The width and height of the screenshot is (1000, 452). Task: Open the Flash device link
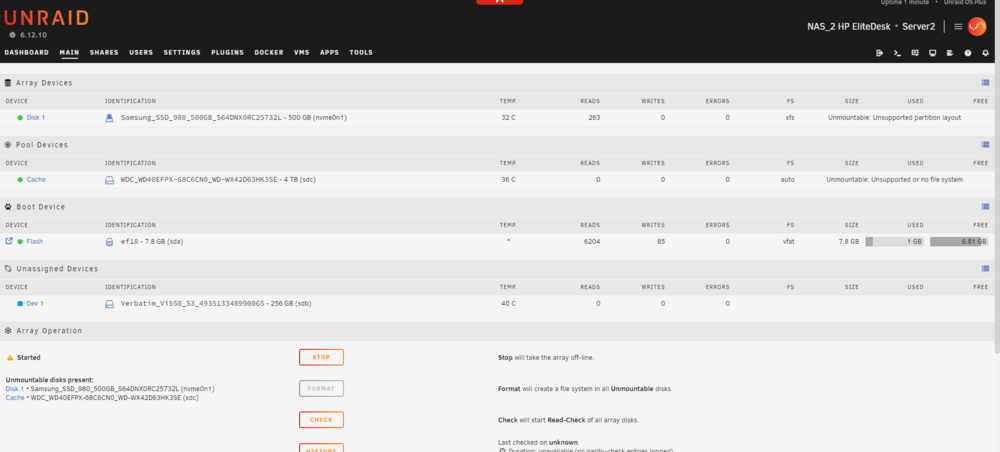[x=34, y=242]
